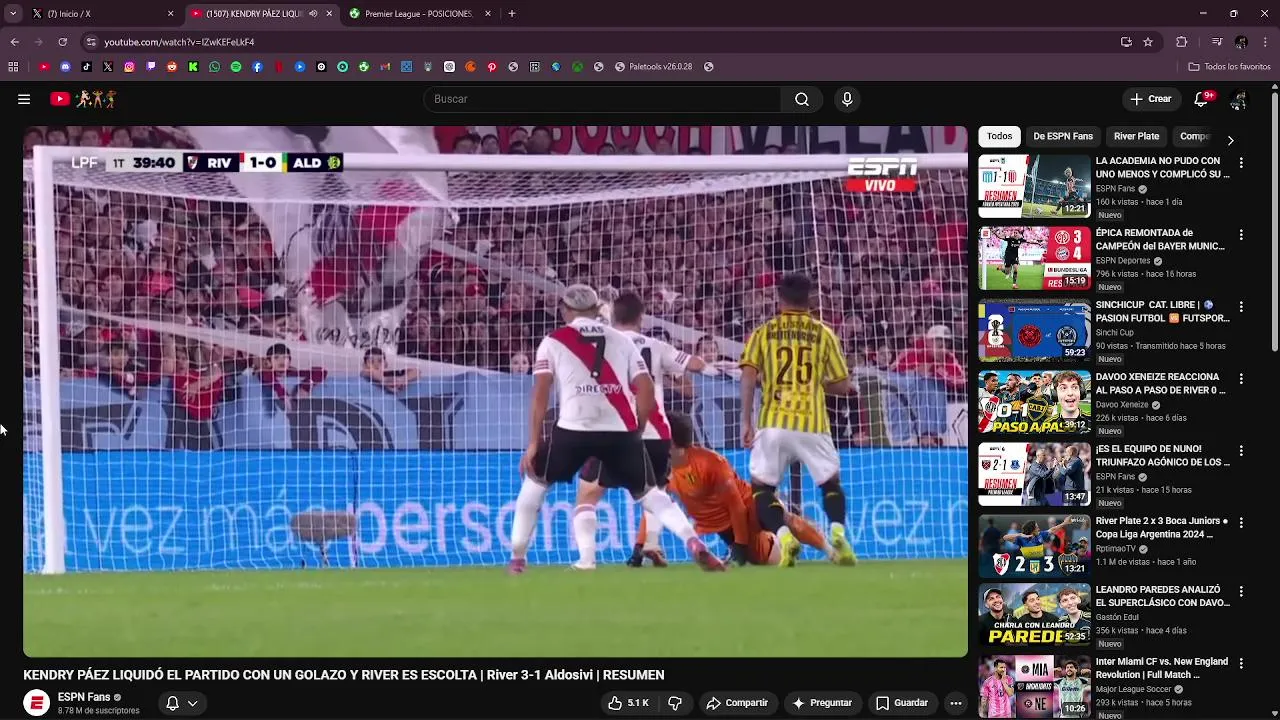
Task: Dislike the video with thumbs down
Action: tap(675, 703)
